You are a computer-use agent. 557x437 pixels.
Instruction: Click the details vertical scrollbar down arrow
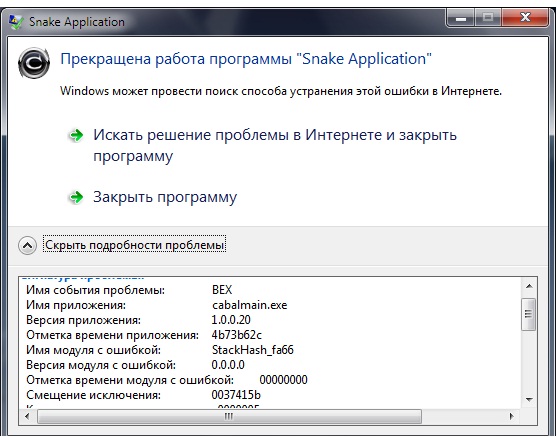(529, 400)
